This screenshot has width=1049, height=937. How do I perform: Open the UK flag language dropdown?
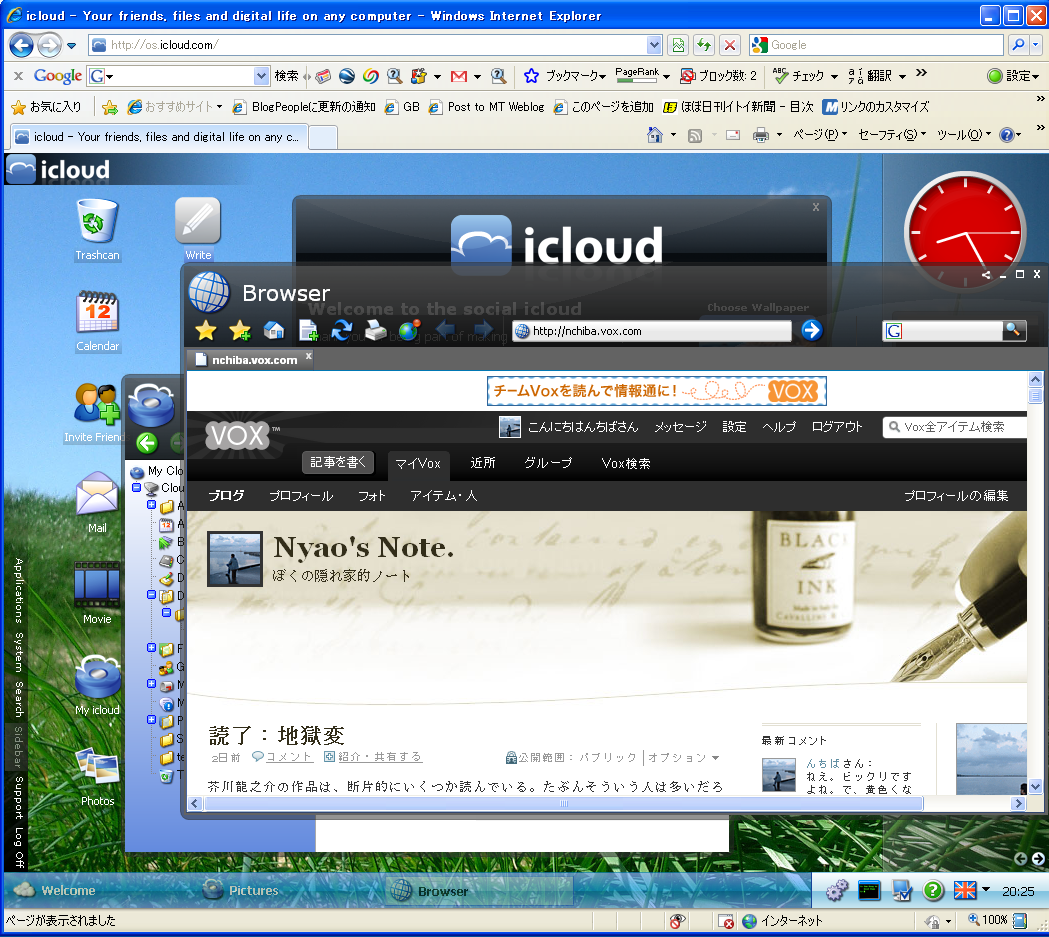[985, 890]
